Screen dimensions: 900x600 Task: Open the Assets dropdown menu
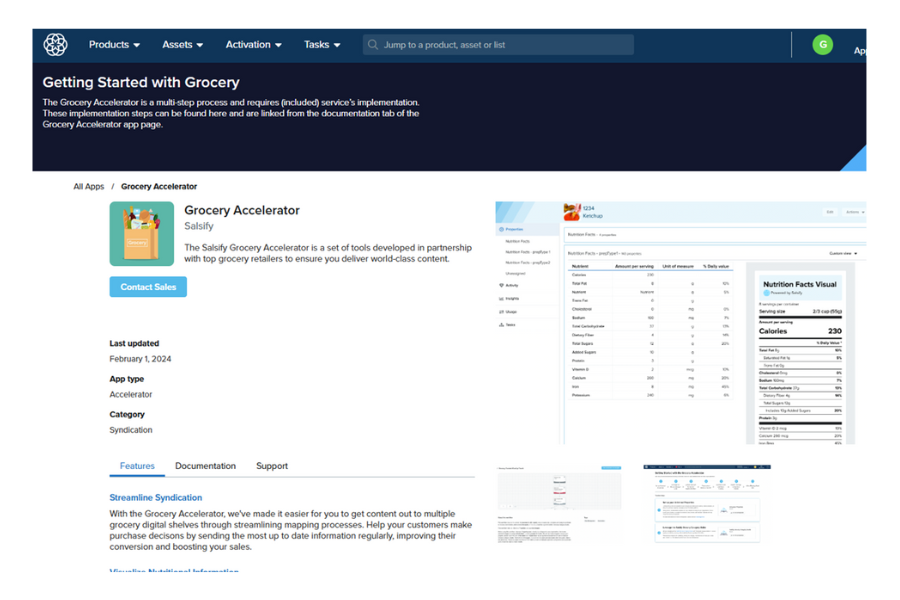(182, 45)
